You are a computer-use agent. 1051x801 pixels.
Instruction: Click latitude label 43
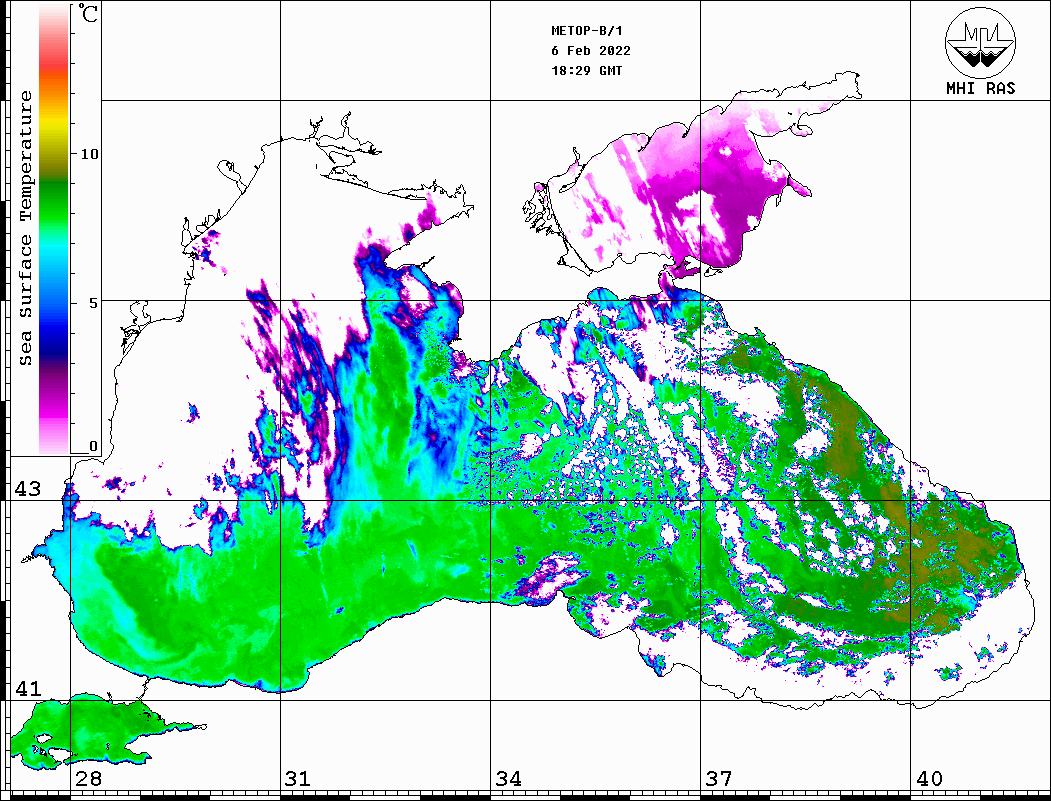28,489
